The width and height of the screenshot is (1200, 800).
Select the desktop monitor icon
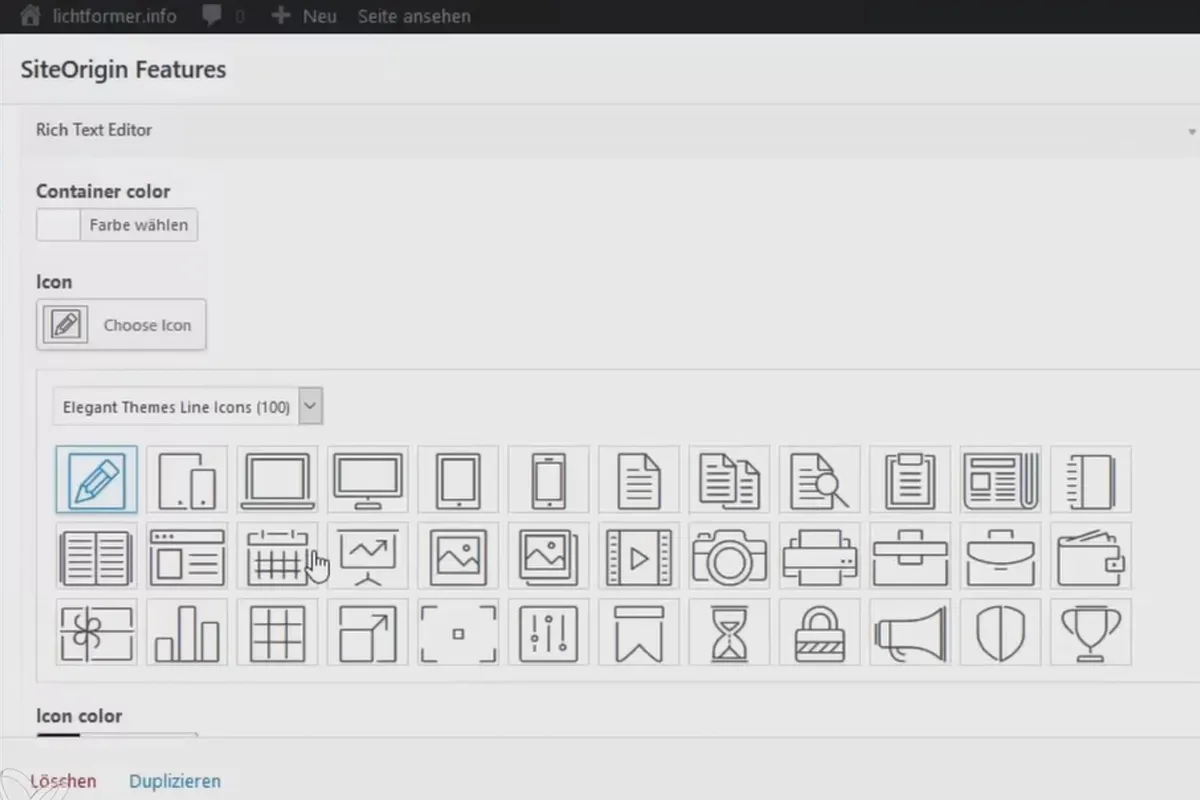[x=368, y=480]
